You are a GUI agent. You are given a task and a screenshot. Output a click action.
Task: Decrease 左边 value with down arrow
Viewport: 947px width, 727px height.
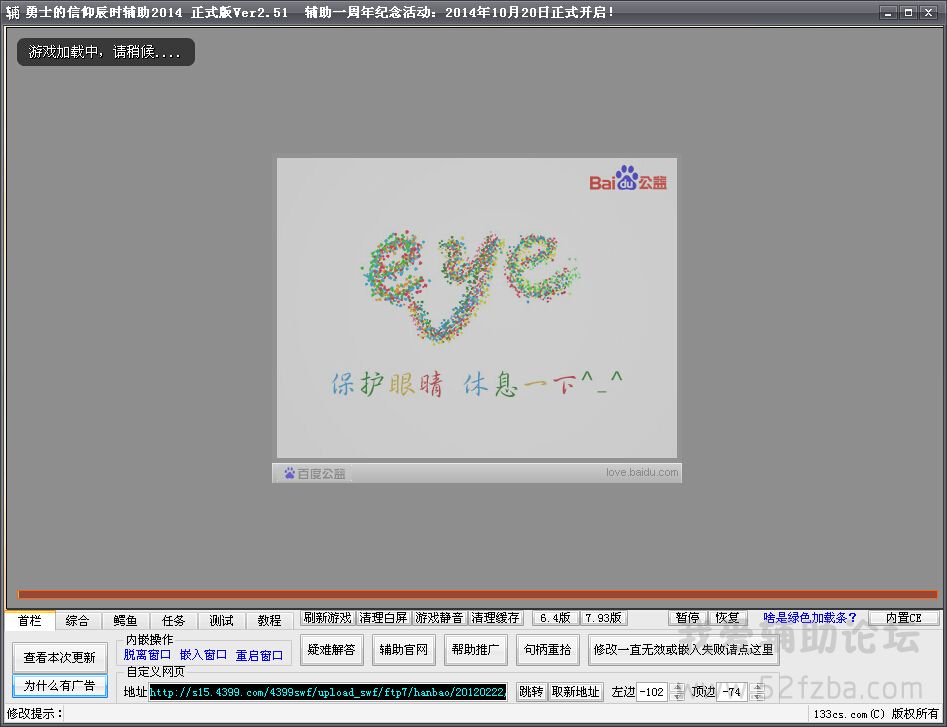point(678,697)
